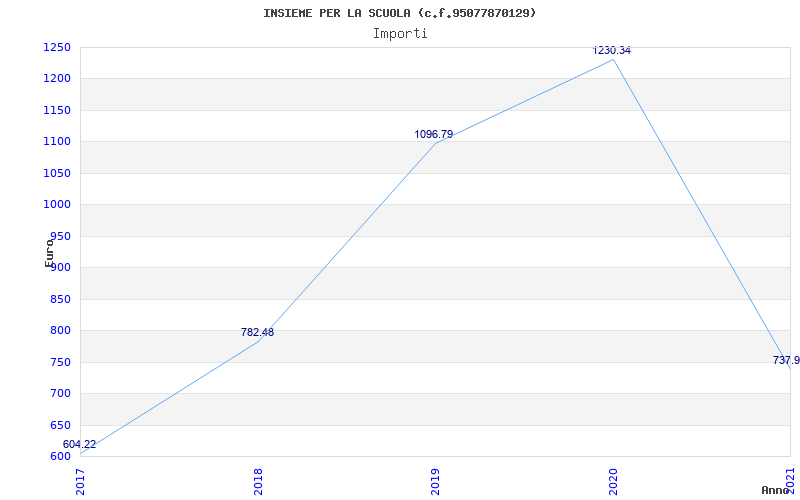Viewport: 800px width, 500px height.
Task: Select the 1230.34 data label
Action: (611, 51)
